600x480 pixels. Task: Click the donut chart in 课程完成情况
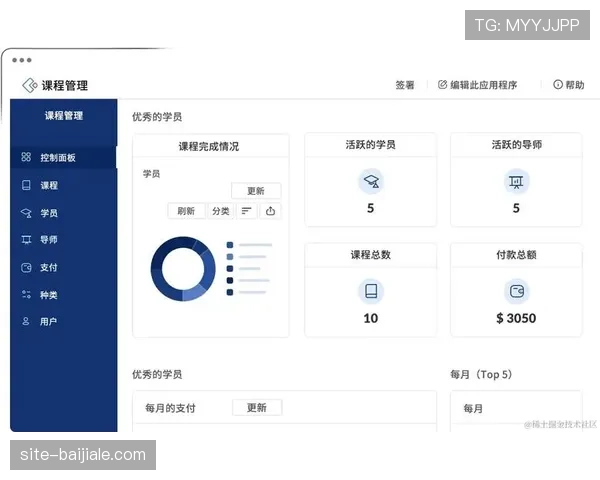click(183, 269)
